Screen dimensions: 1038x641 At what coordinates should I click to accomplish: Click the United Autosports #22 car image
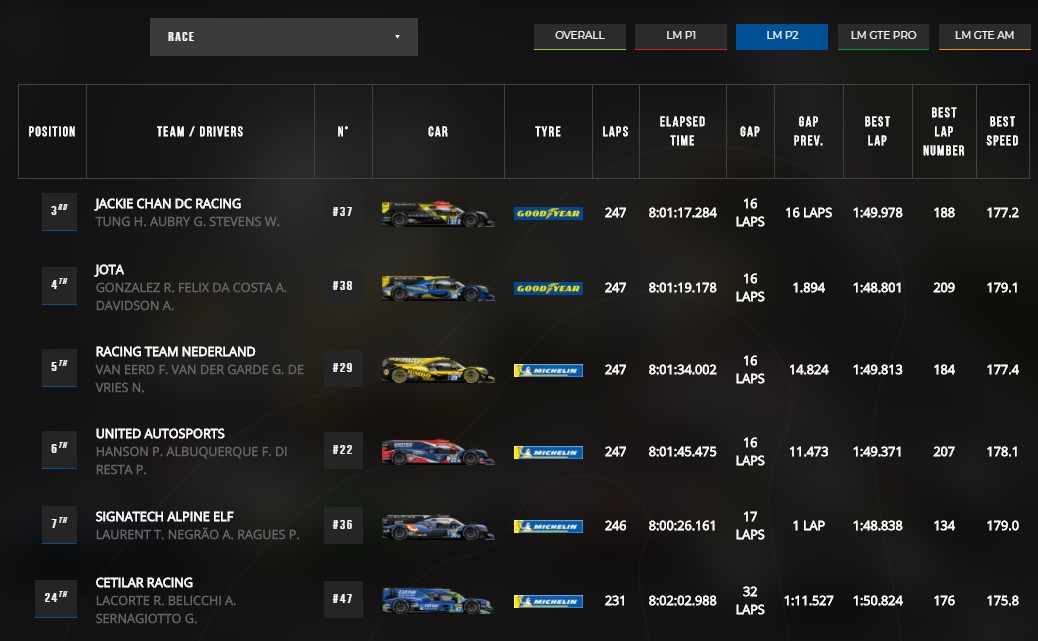coord(438,452)
